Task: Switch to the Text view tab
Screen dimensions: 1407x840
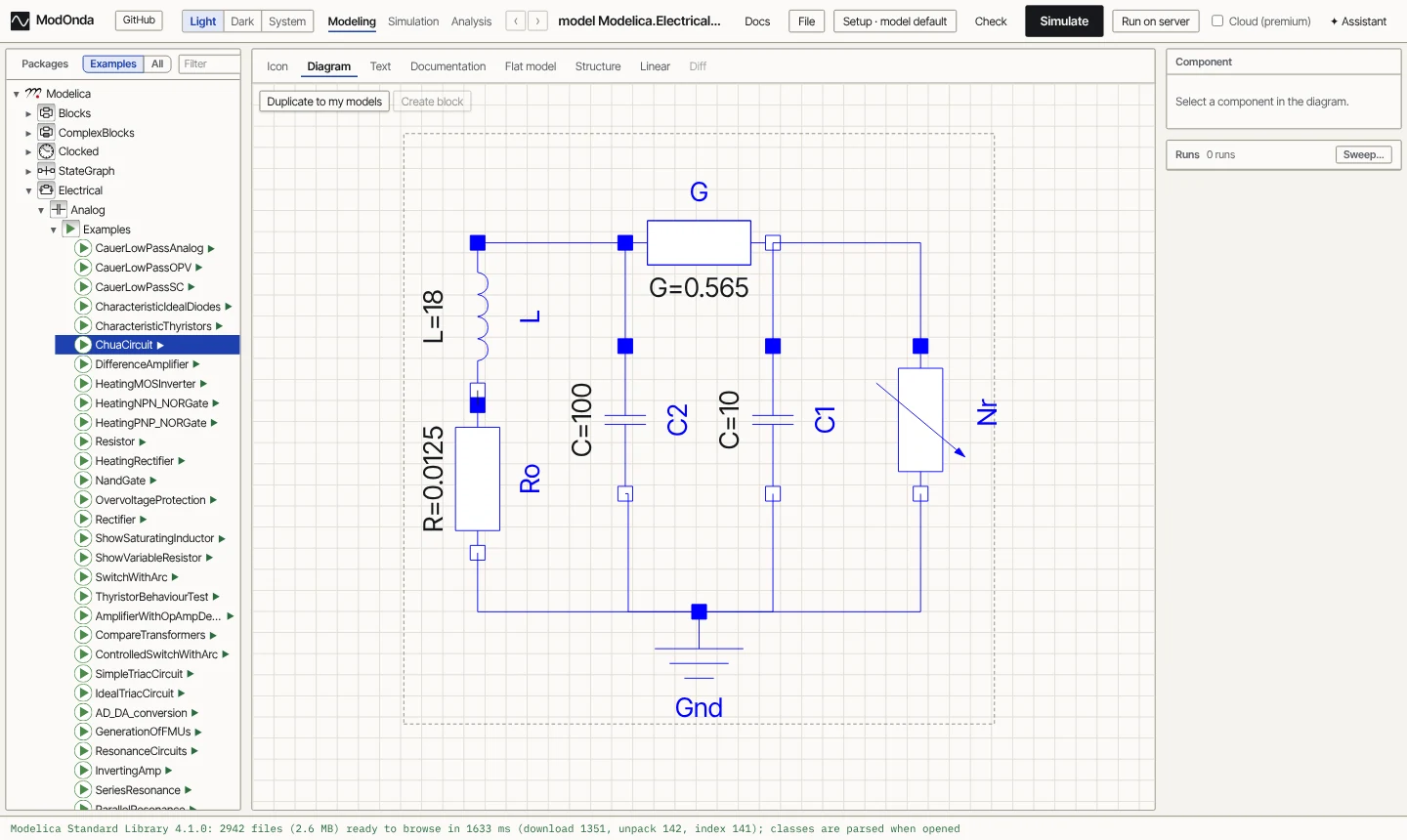Action: (x=380, y=66)
